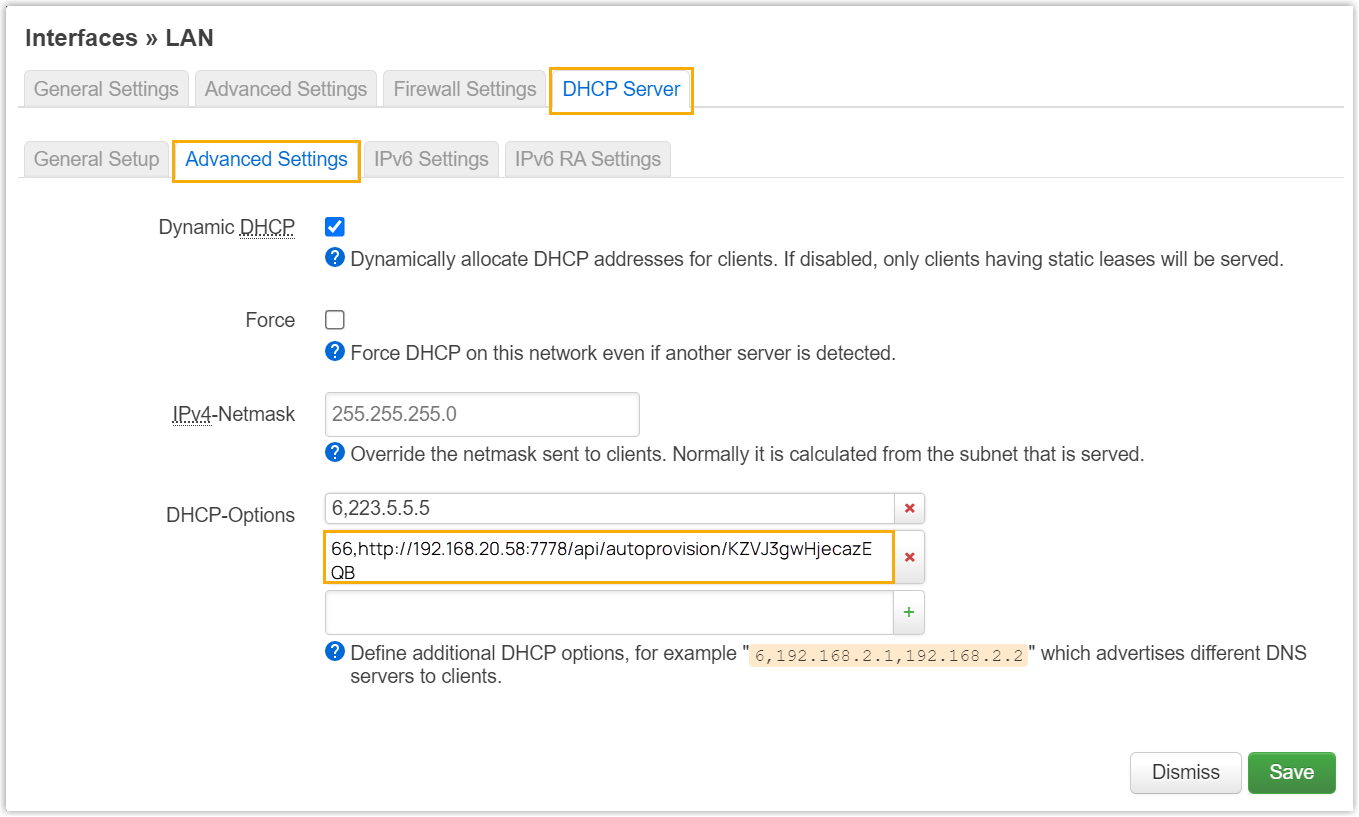The height and width of the screenshot is (817, 1359).
Task: Remove the 6,223.5.5.5 DHCP option entry
Action: click(x=909, y=508)
